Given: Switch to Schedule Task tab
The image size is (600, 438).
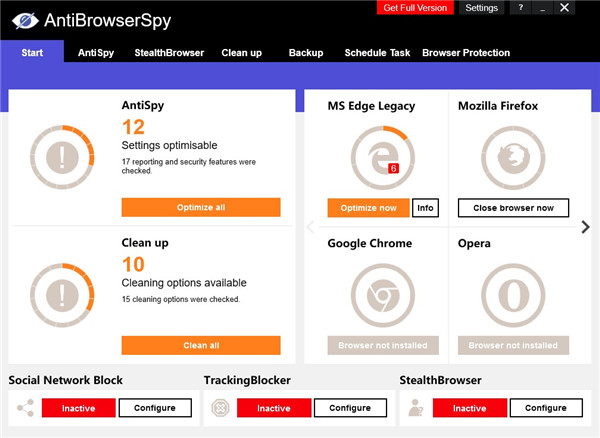Looking at the screenshot, I should pos(377,53).
